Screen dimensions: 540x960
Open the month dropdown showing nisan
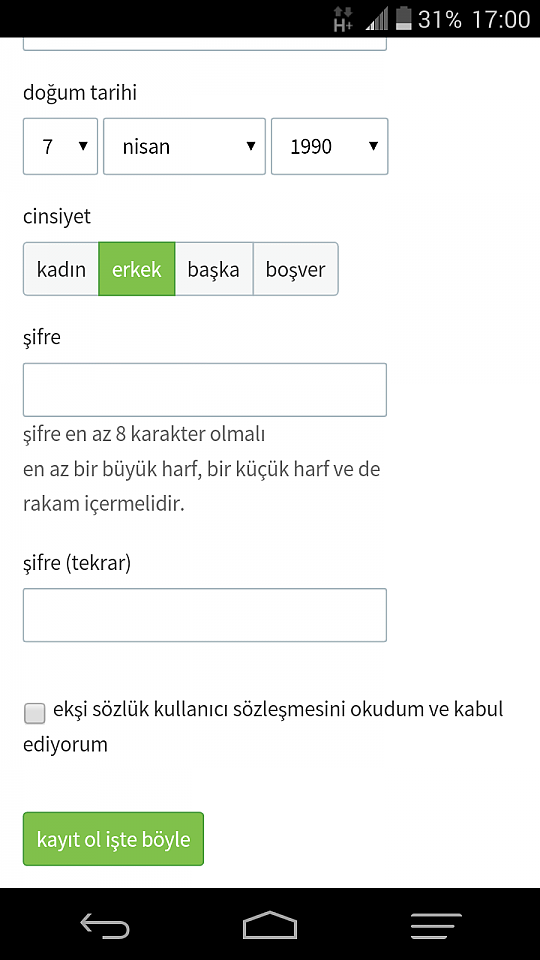[184, 146]
